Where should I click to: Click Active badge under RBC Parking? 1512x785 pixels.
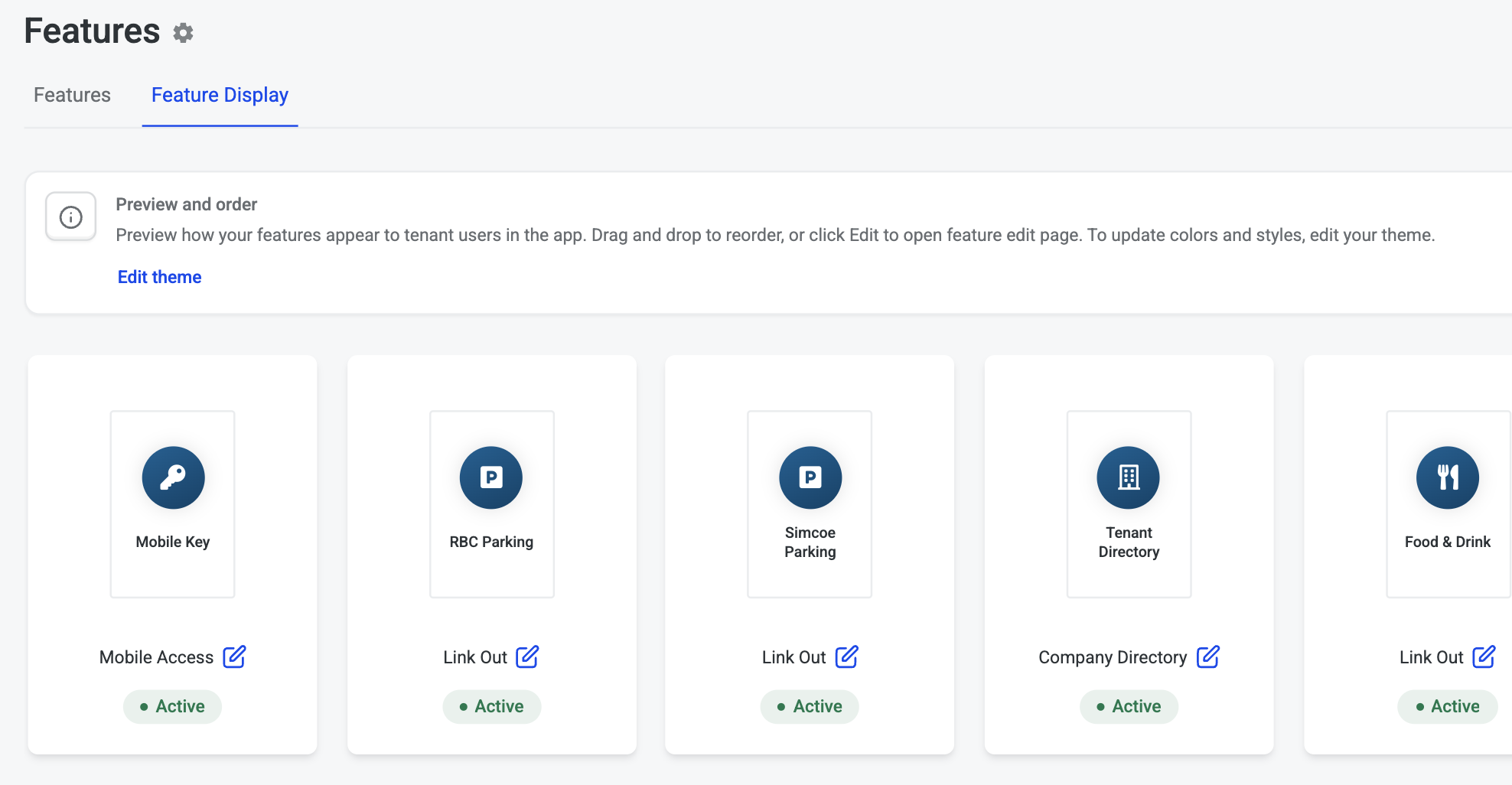(491, 706)
